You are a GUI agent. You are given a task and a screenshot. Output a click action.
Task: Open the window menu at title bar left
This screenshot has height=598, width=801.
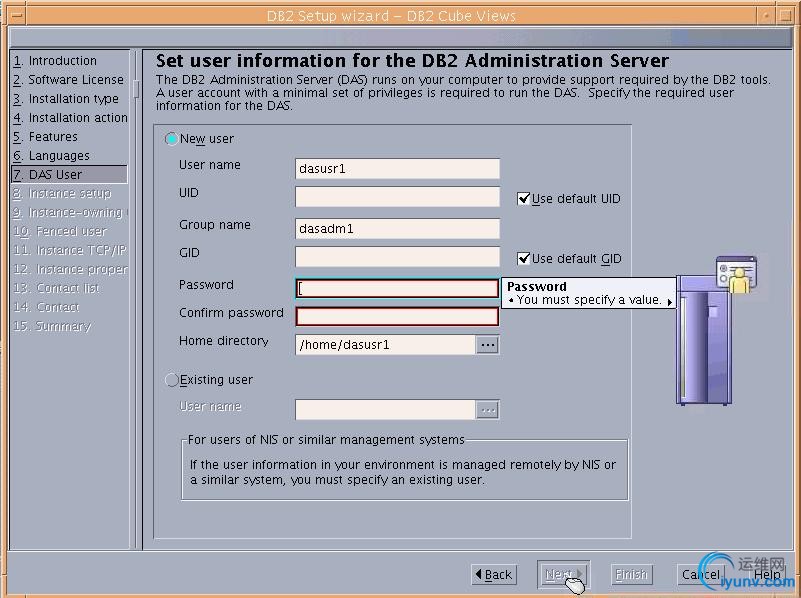(x=16, y=16)
